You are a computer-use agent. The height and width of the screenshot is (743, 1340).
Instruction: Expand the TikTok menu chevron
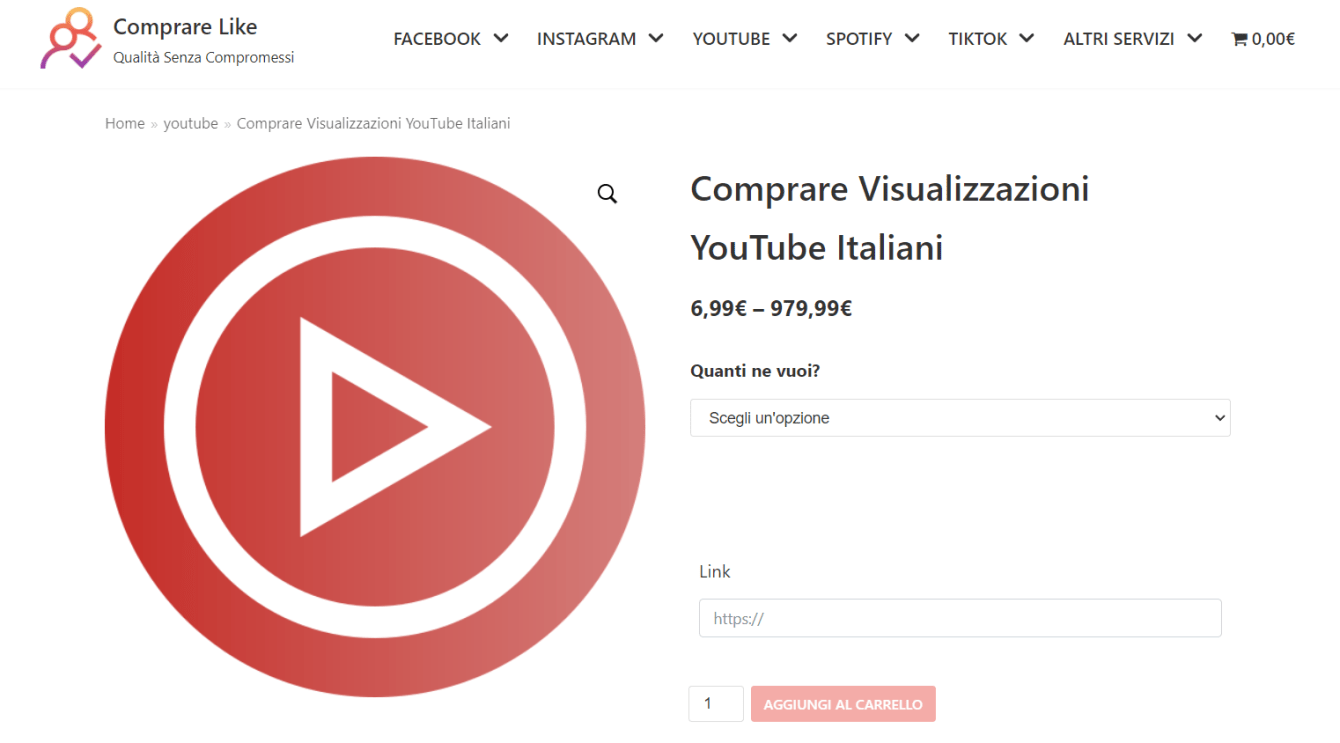(1026, 38)
